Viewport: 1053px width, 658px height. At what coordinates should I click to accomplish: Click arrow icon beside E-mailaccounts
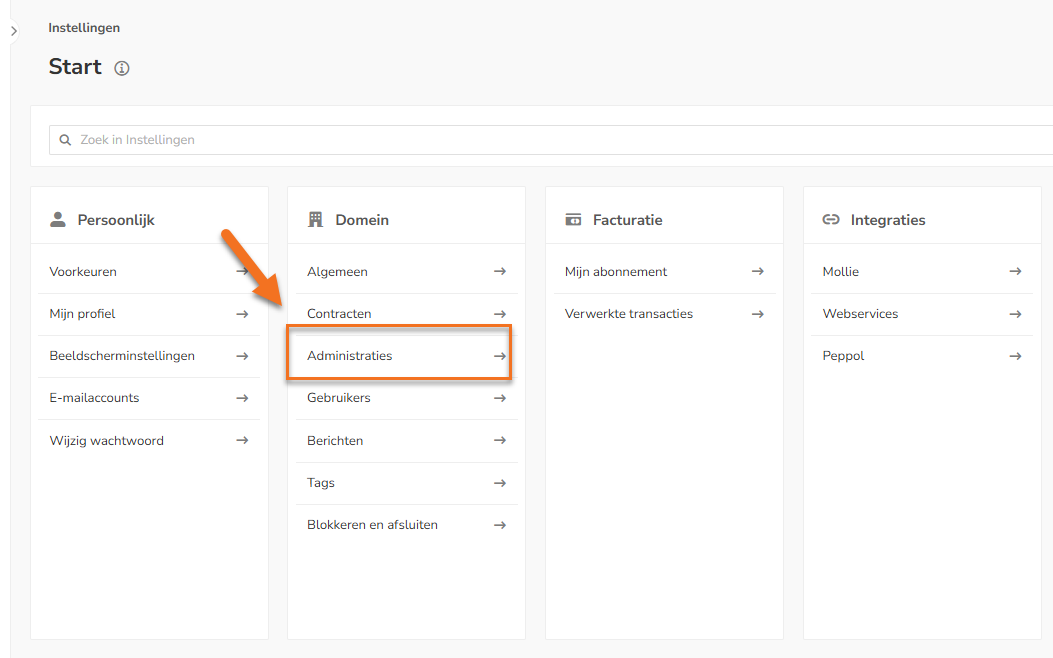click(x=242, y=398)
